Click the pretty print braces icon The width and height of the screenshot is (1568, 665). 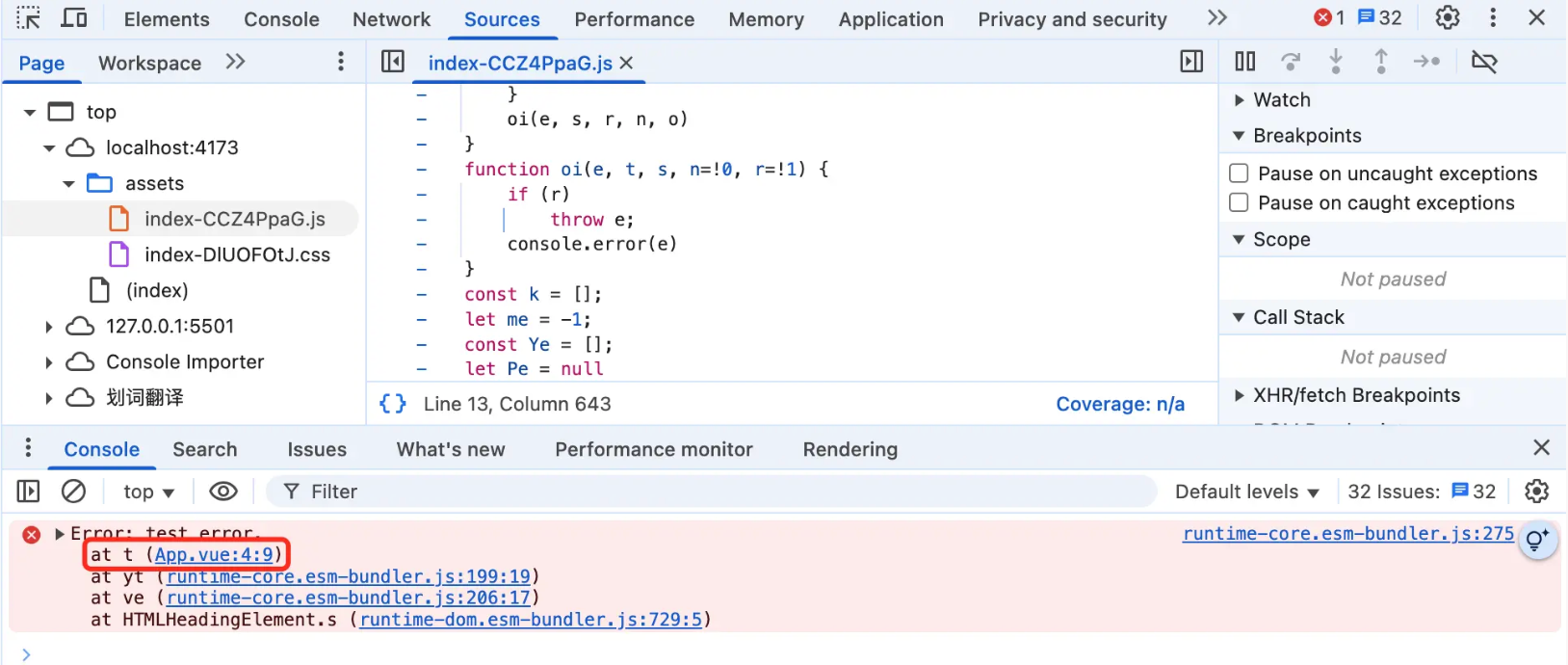click(x=393, y=404)
